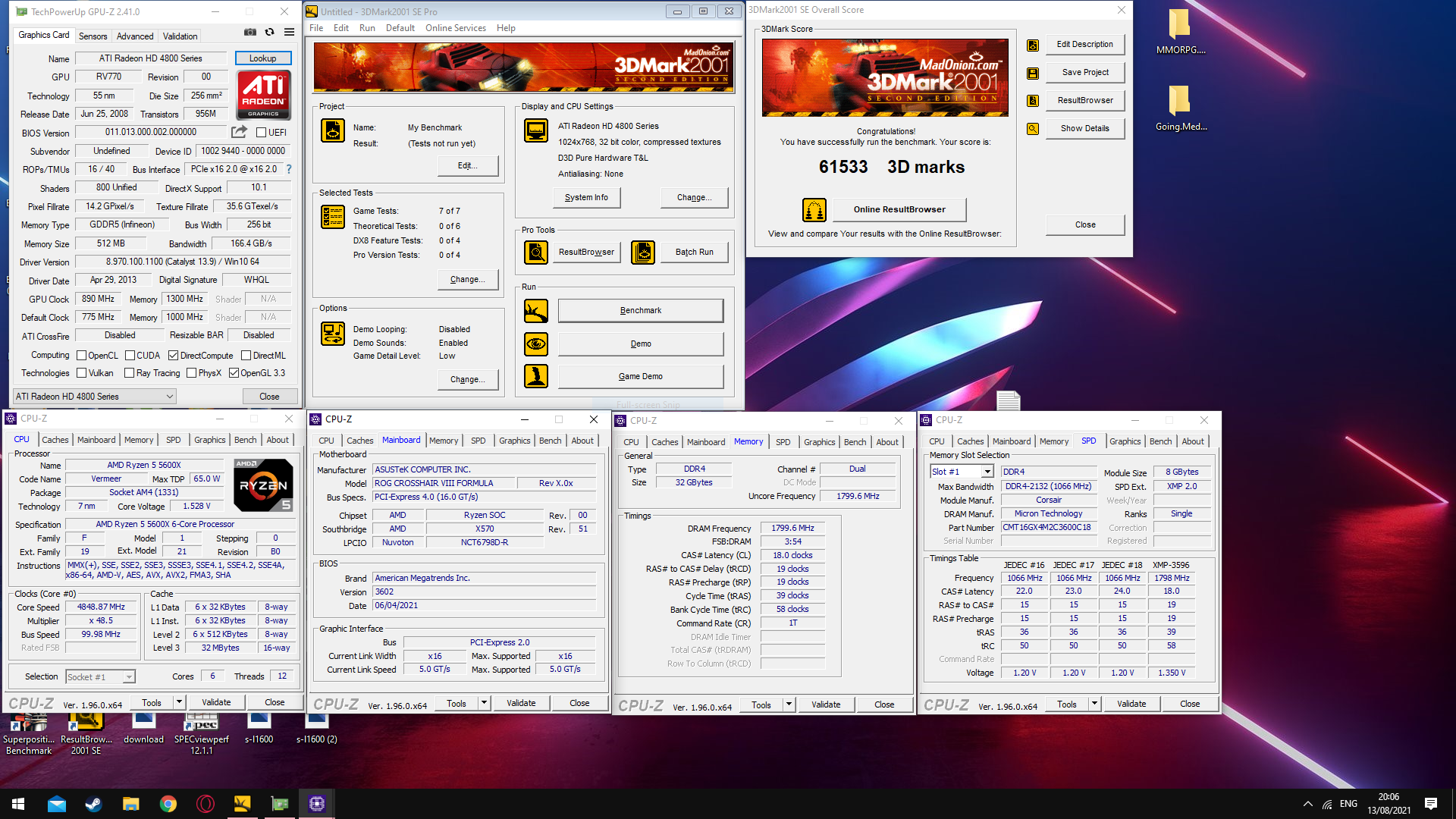Click the Display and CPU Settings monitor icon
The height and width of the screenshot is (819, 1456).
coord(536,130)
